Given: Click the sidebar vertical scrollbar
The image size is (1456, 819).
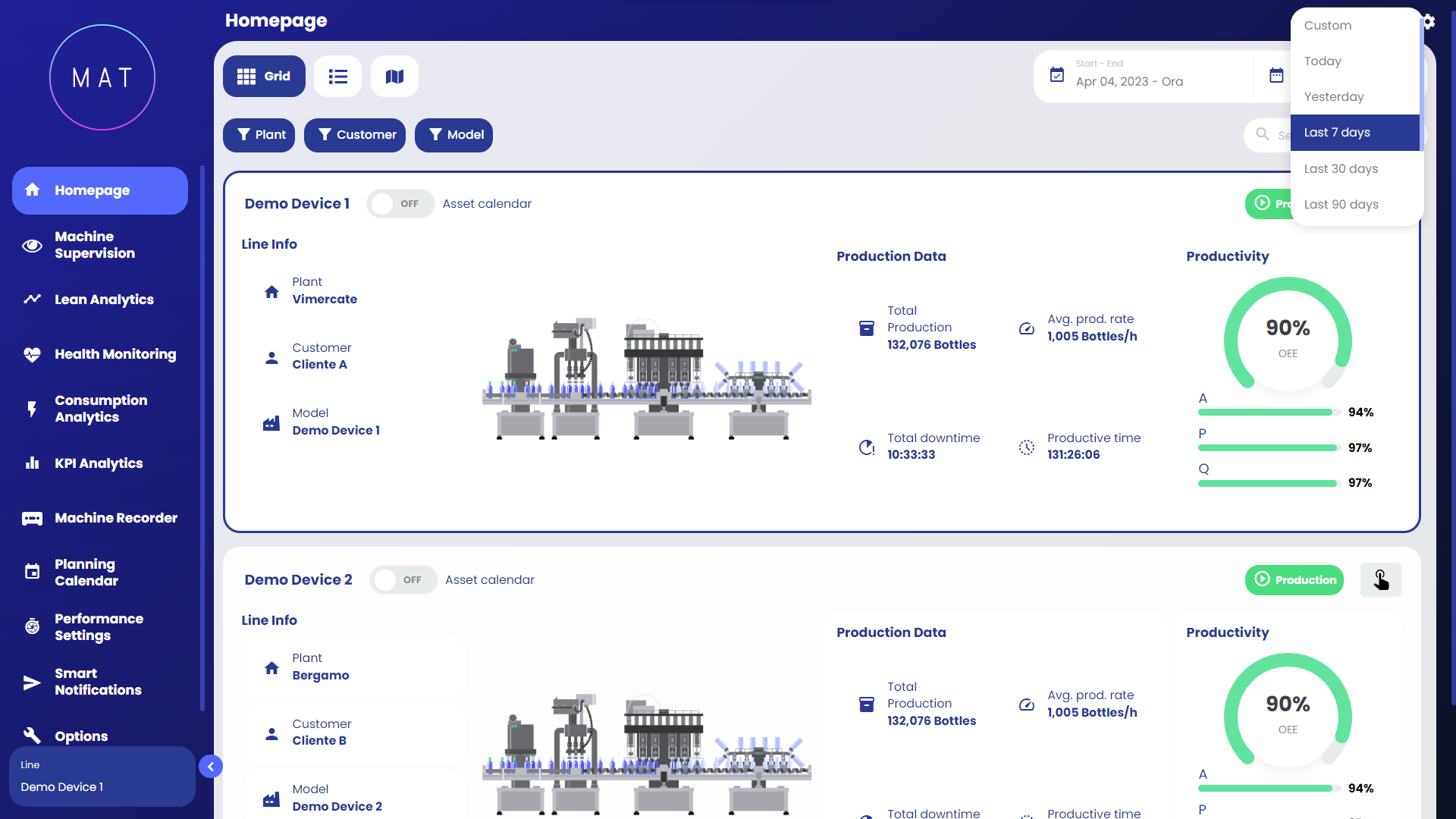Looking at the screenshot, I should 202,438.
